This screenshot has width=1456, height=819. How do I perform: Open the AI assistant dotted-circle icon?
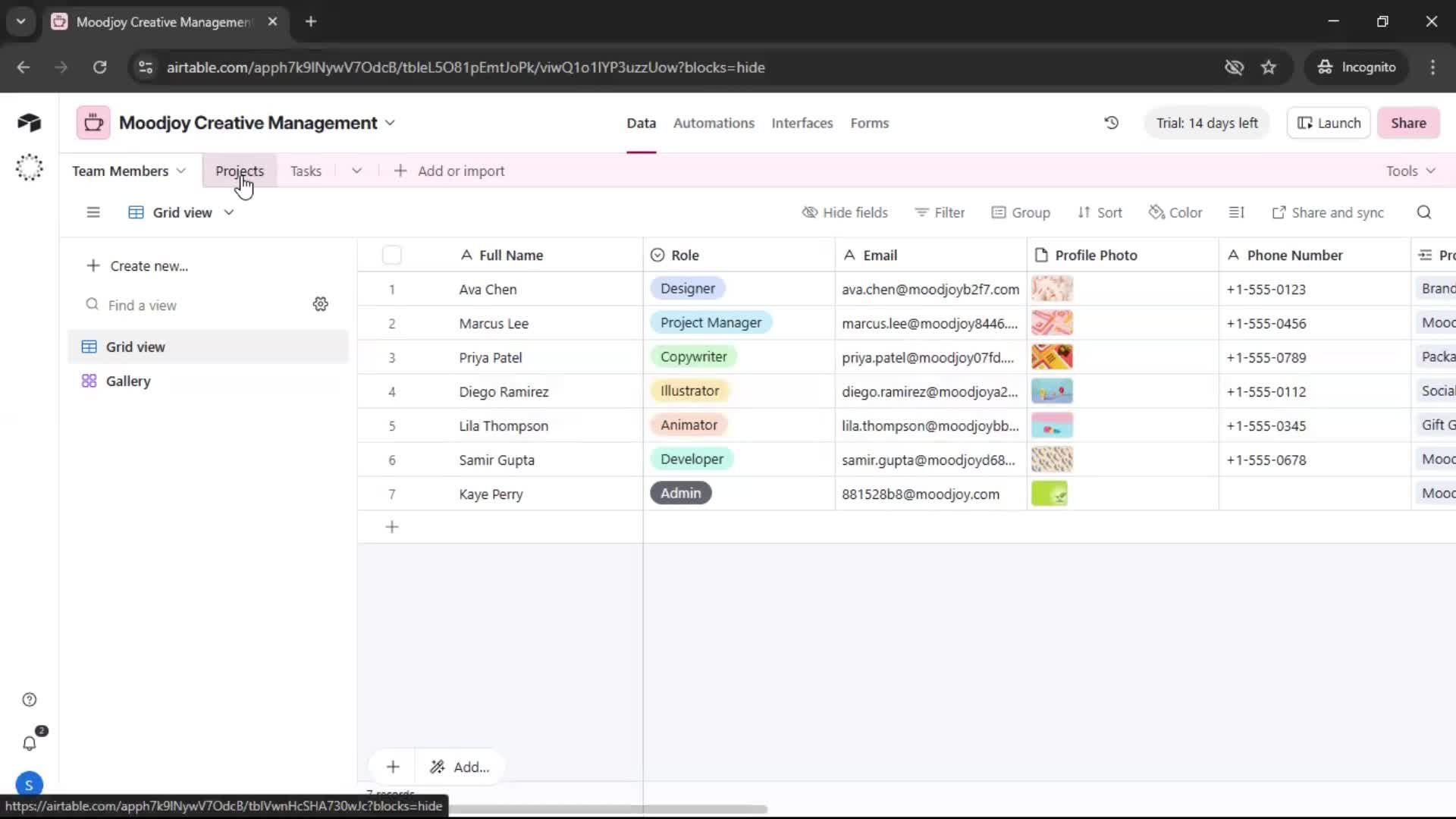[29, 168]
